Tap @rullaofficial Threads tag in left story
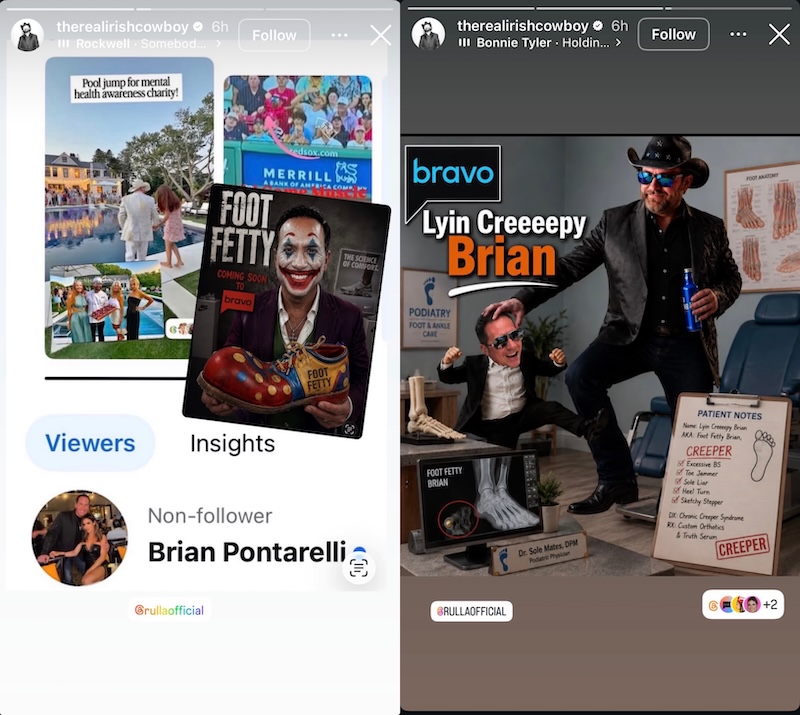Screen dimensions: 800x715 coord(169,610)
